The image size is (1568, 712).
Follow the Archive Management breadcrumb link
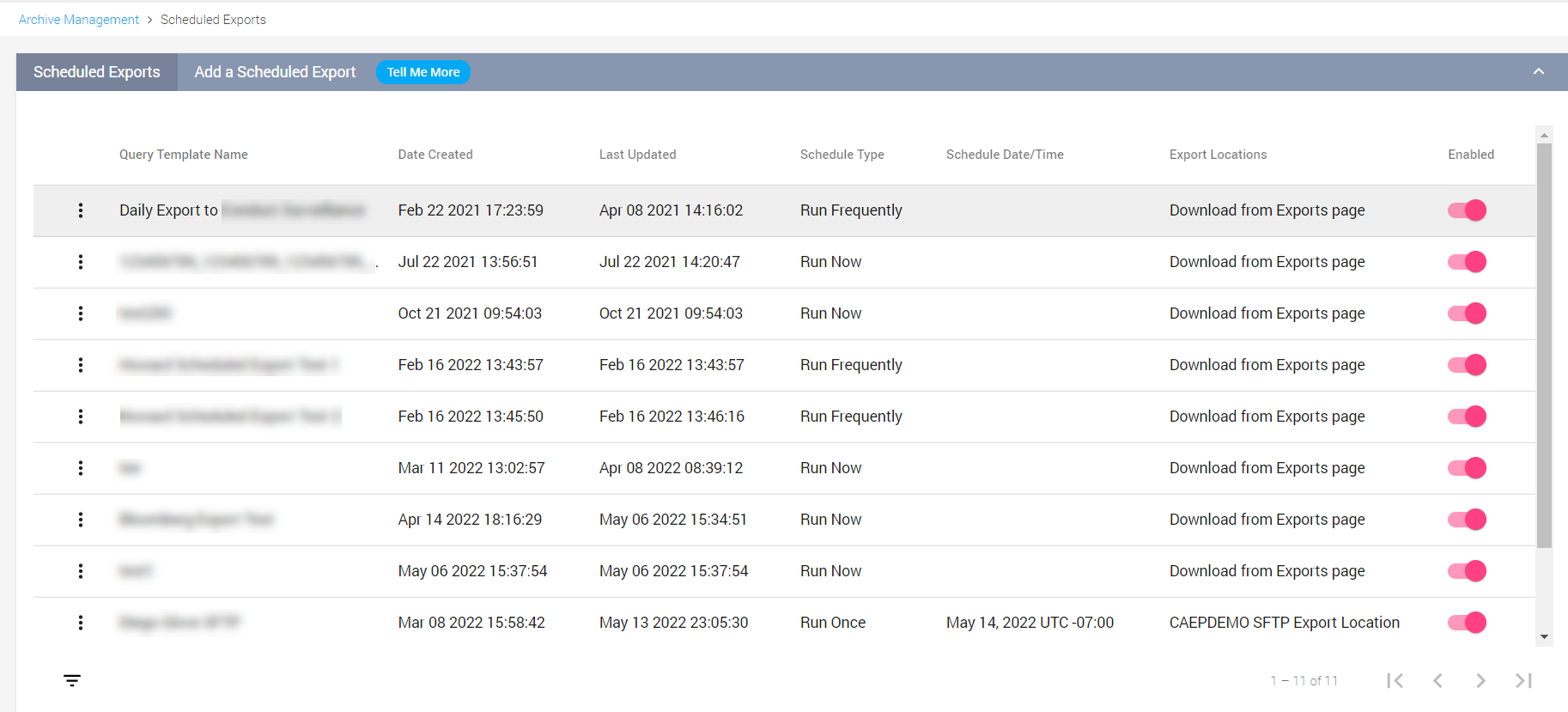pos(79,20)
